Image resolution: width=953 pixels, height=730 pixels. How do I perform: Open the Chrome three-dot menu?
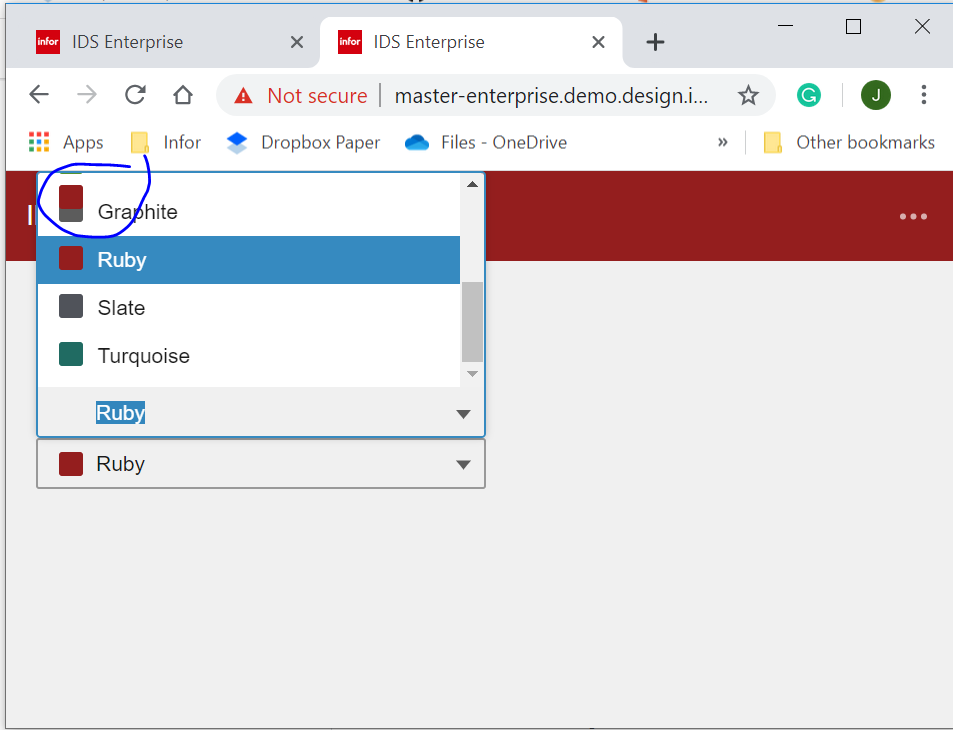point(923,95)
